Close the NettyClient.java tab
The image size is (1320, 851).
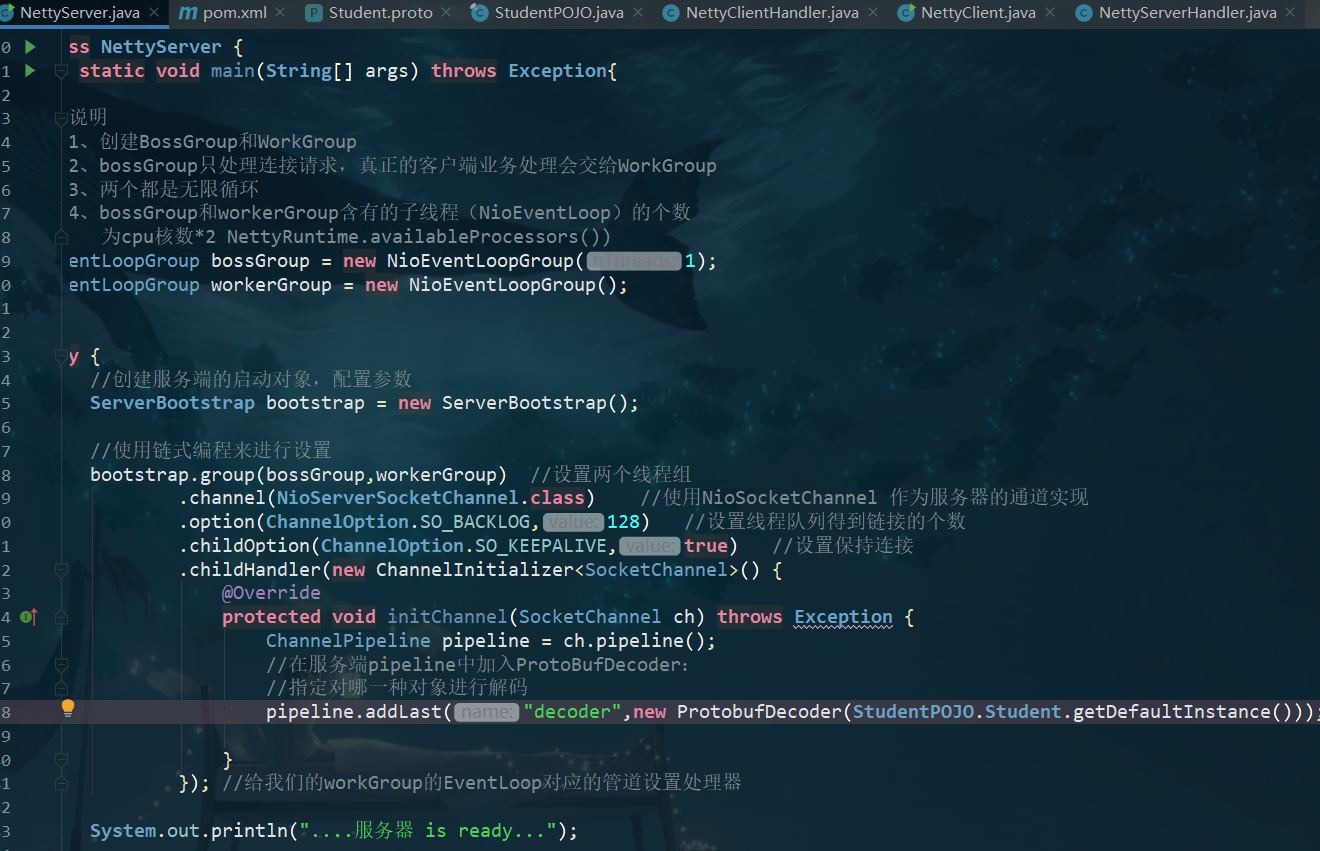[x=1051, y=13]
